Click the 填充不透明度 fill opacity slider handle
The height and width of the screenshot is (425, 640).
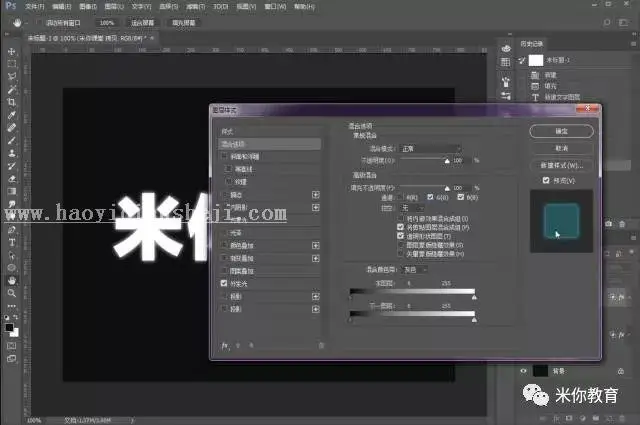tap(447, 189)
